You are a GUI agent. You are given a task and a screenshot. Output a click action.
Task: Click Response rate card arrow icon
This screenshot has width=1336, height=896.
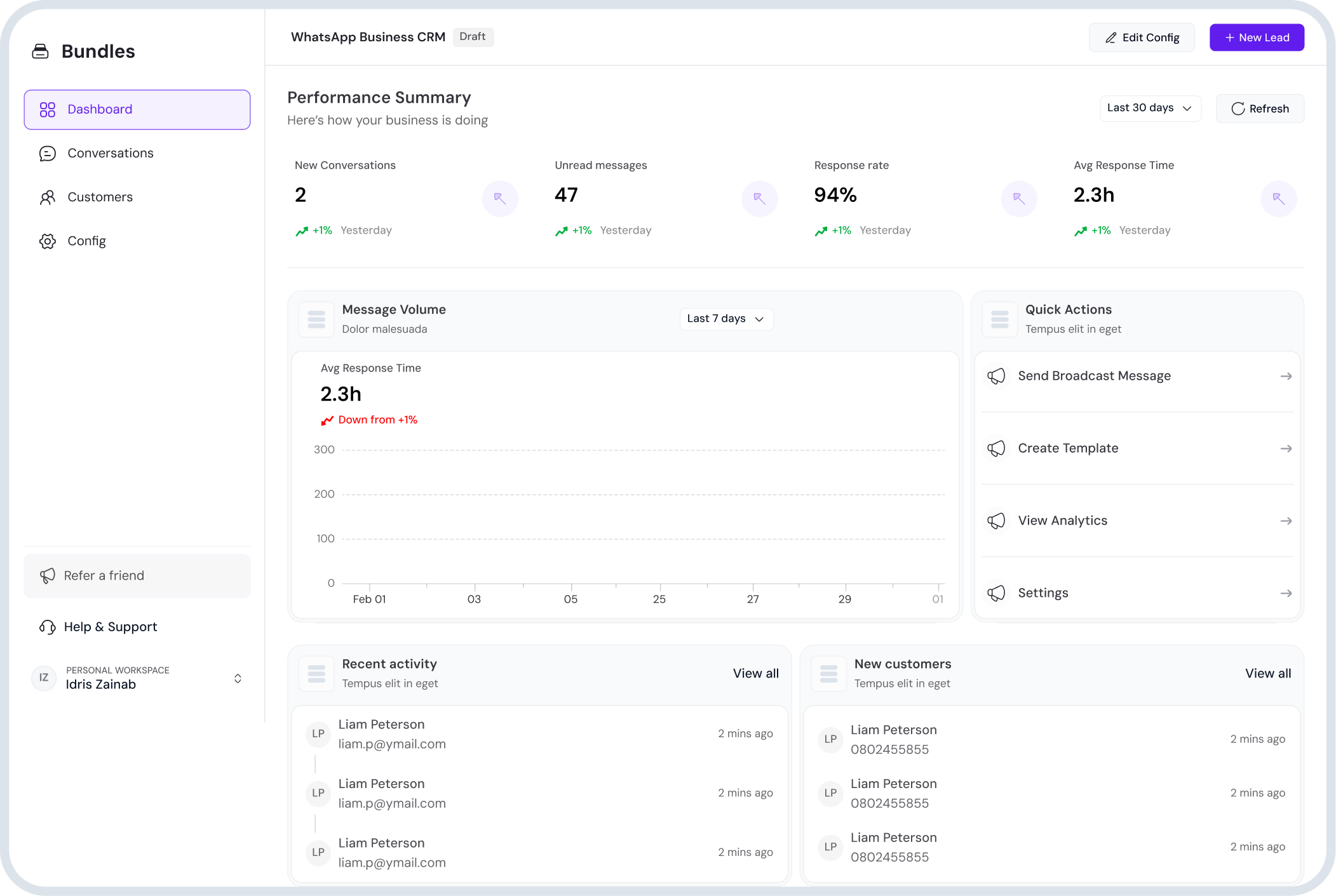(1019, 199)
